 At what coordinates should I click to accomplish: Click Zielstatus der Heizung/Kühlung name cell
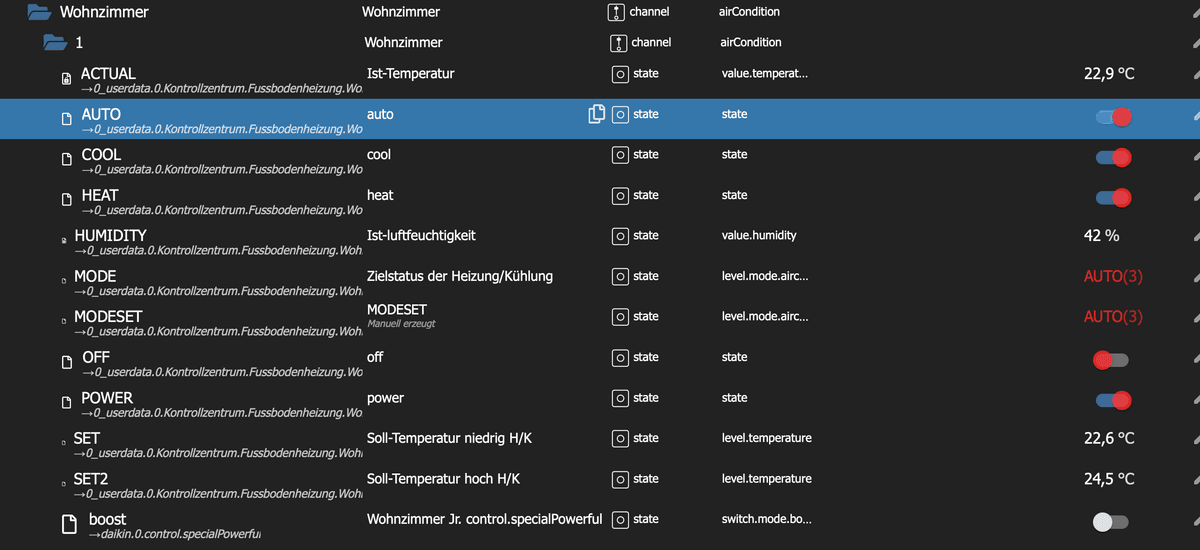[460, 276]
